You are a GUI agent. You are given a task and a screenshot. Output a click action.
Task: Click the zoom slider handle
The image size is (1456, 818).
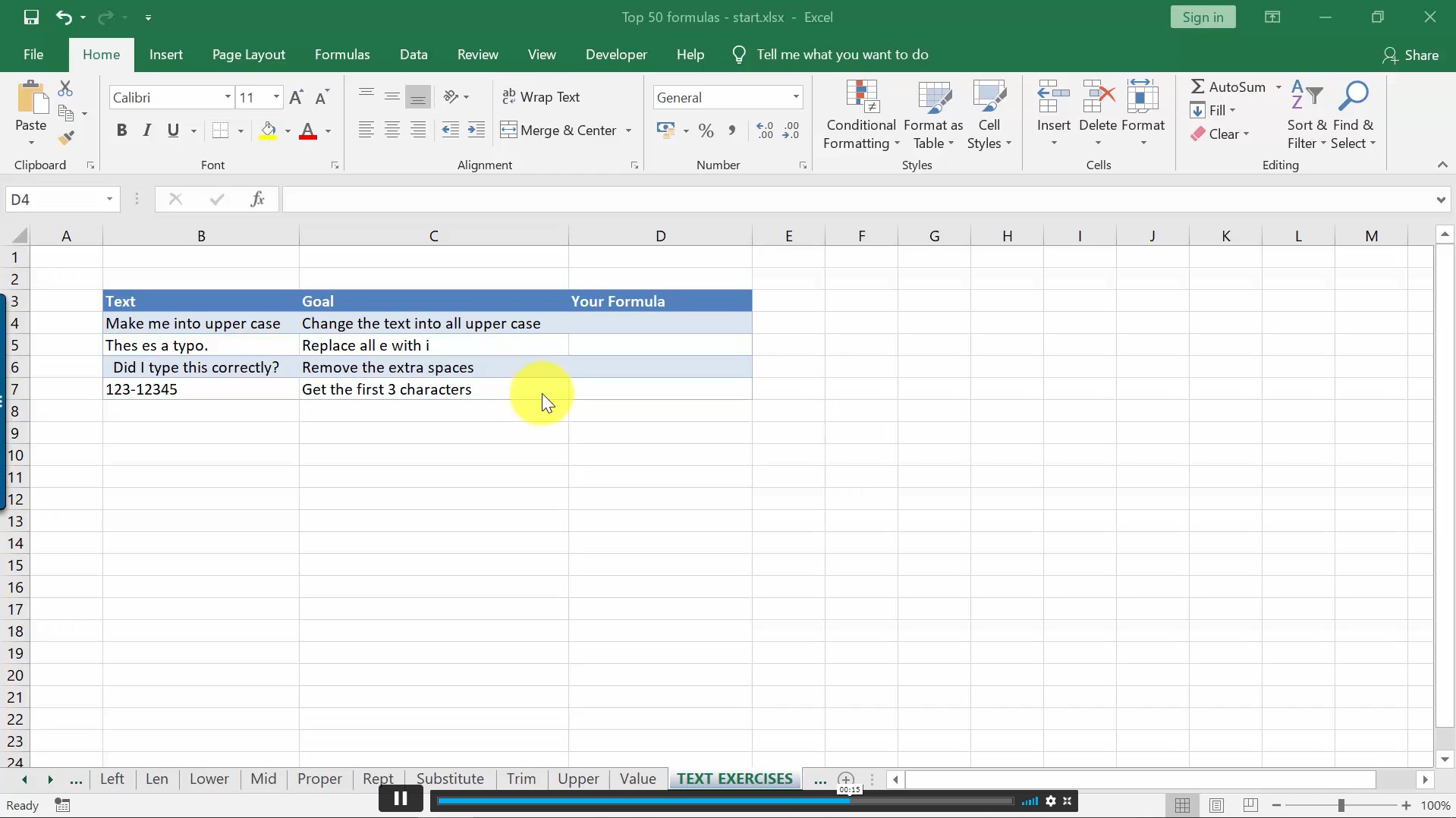click(x=1341, y=805)
